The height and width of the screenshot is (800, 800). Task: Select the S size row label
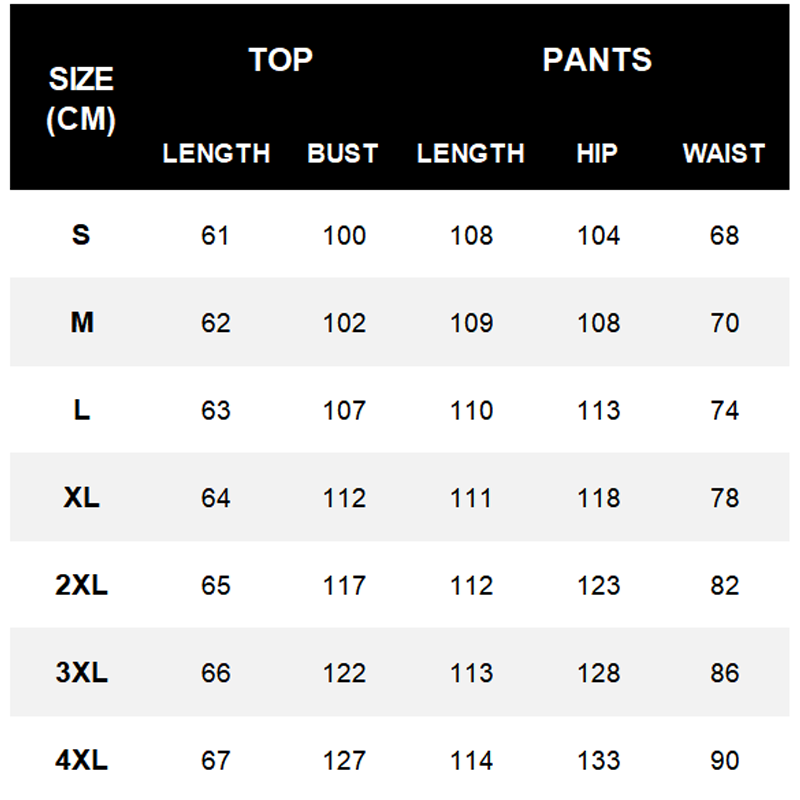[x=81, y=235]
